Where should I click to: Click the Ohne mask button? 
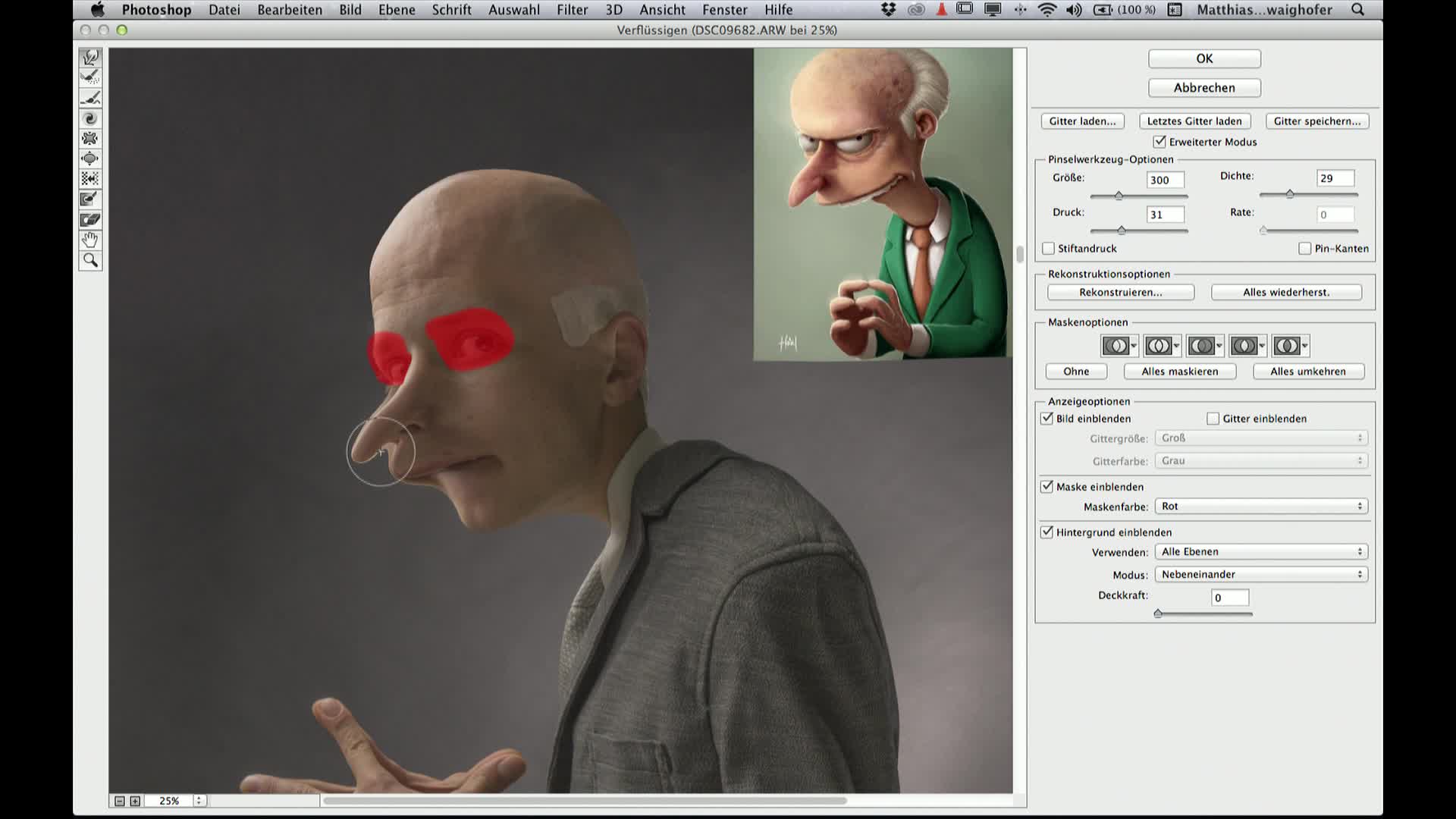[1076, 371]
